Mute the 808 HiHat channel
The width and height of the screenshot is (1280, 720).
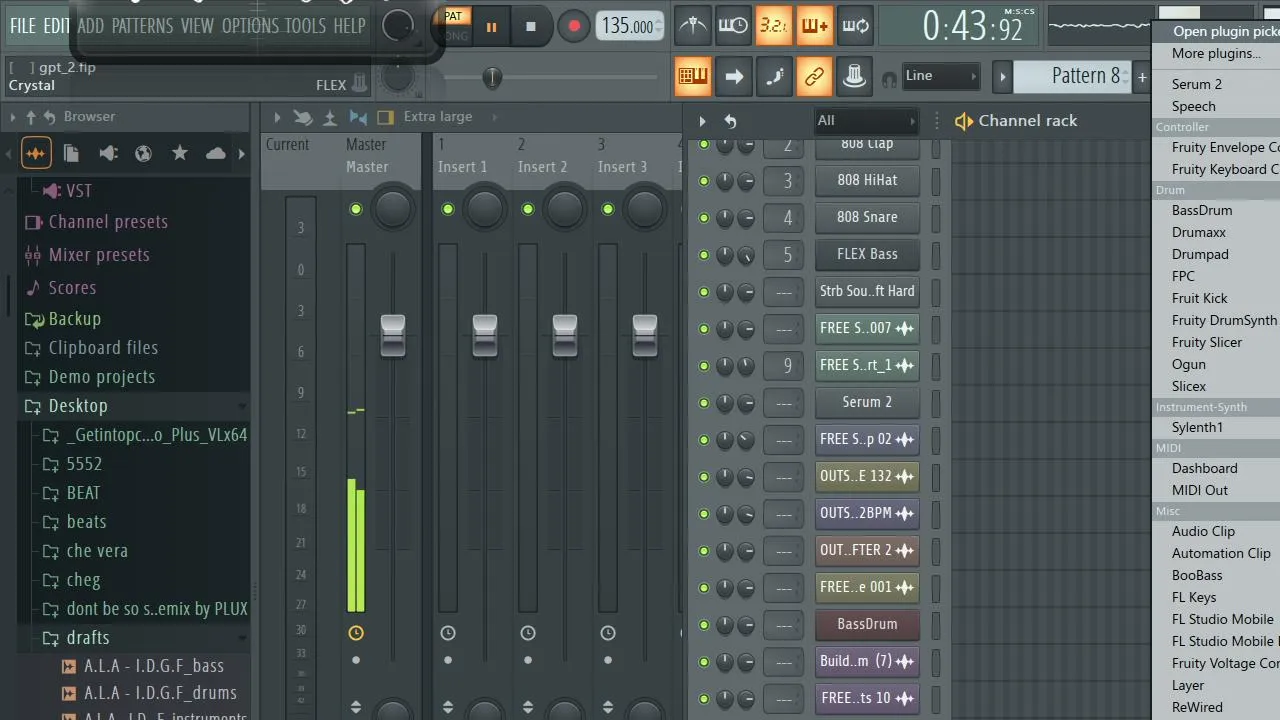pyautogui.click(x=704, y=181)
